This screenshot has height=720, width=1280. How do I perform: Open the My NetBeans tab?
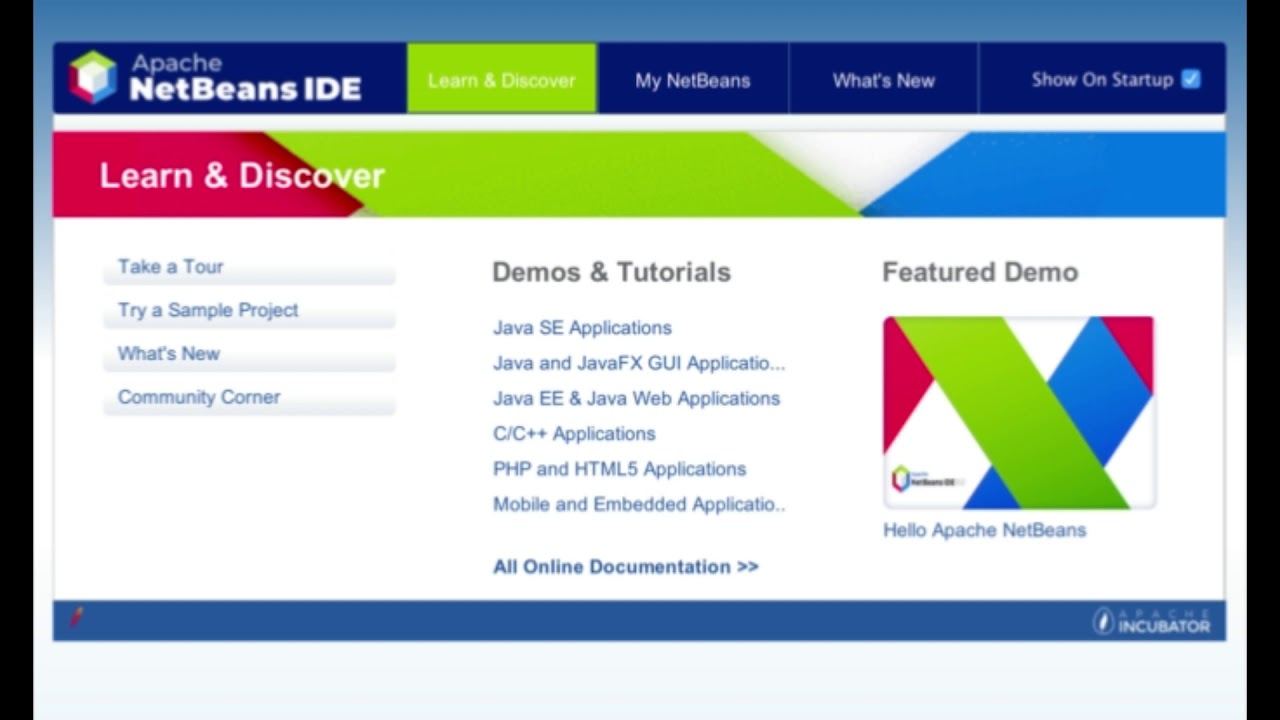click(x=693, y=80)
